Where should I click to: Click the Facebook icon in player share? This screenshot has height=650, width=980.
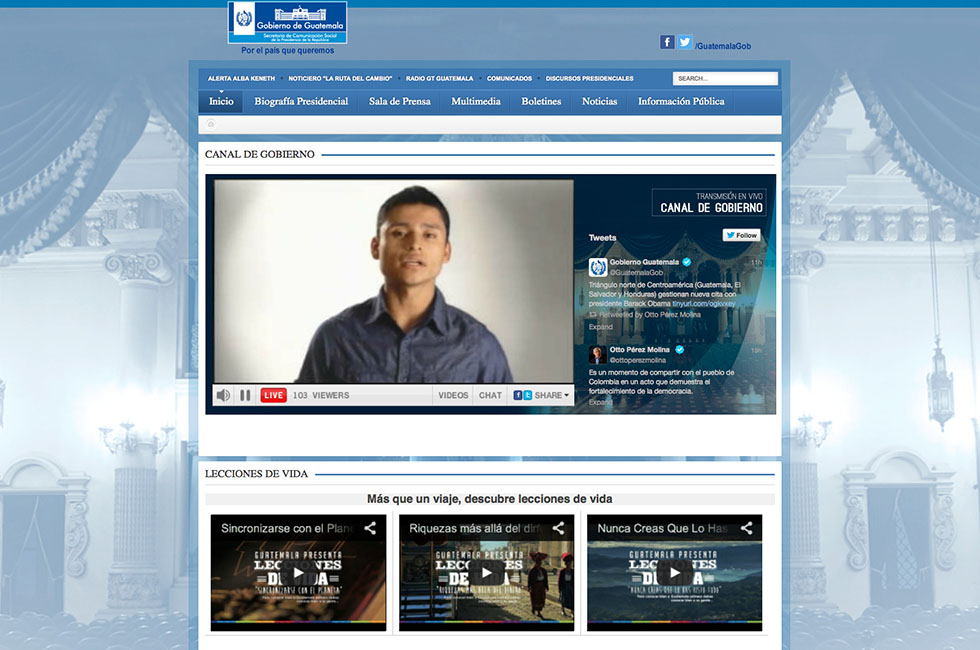pos(518,395)
